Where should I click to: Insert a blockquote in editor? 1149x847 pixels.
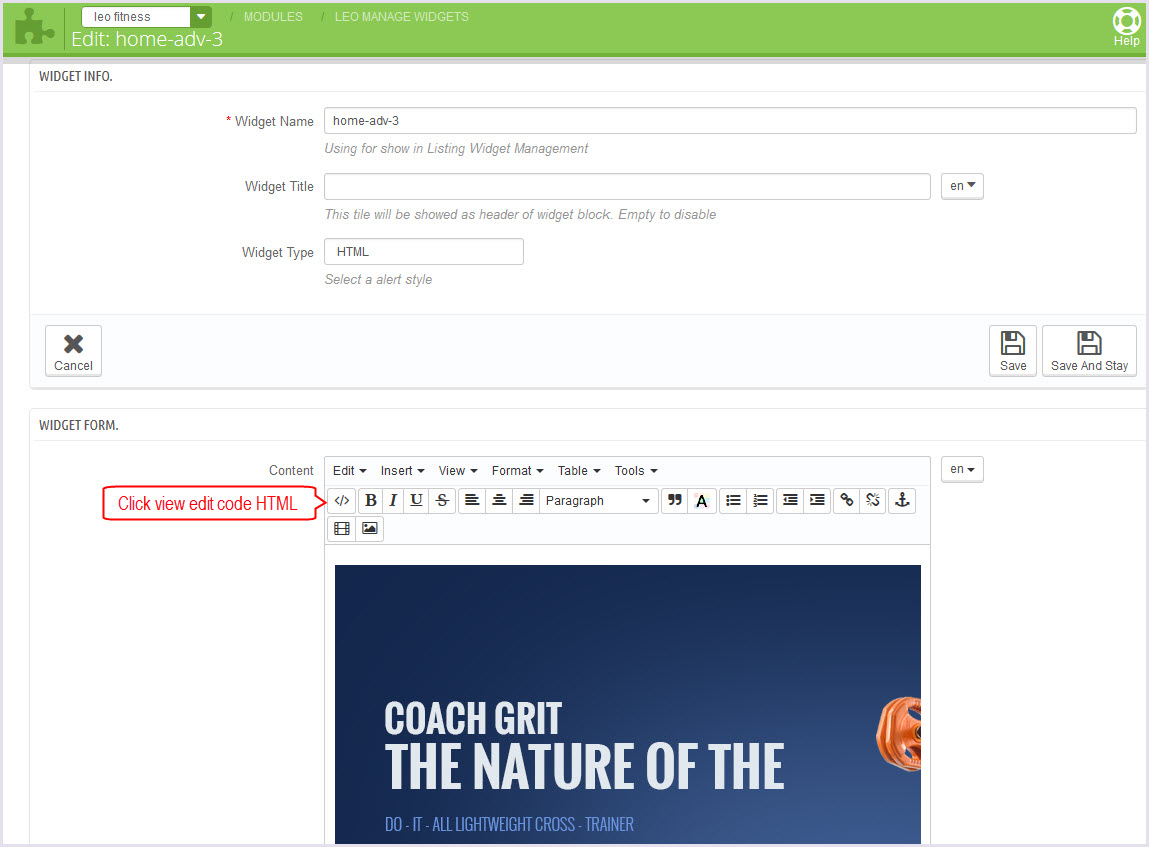[674, 500]
